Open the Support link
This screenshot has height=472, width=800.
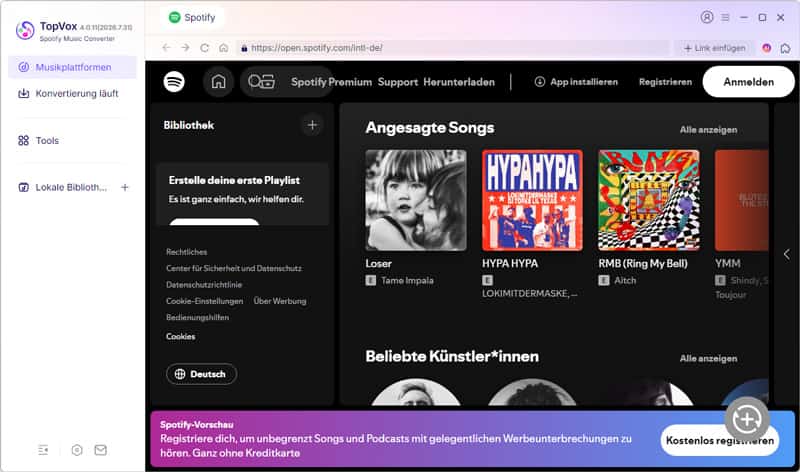397,82
